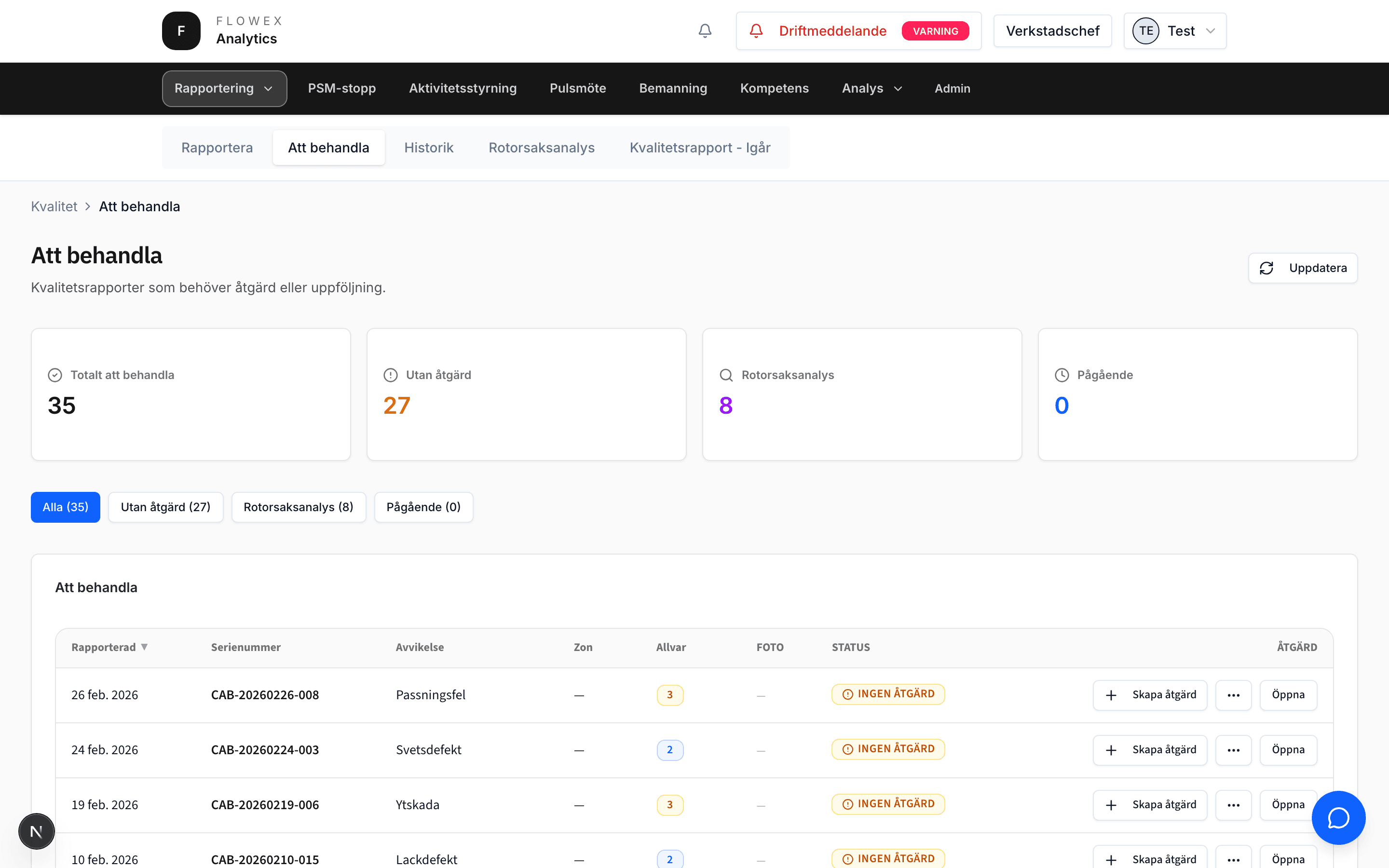This screenshot has height=868, width=1389.
Task: Open more options for CAB-20260226-008
Action: (x=1233, y=695)
